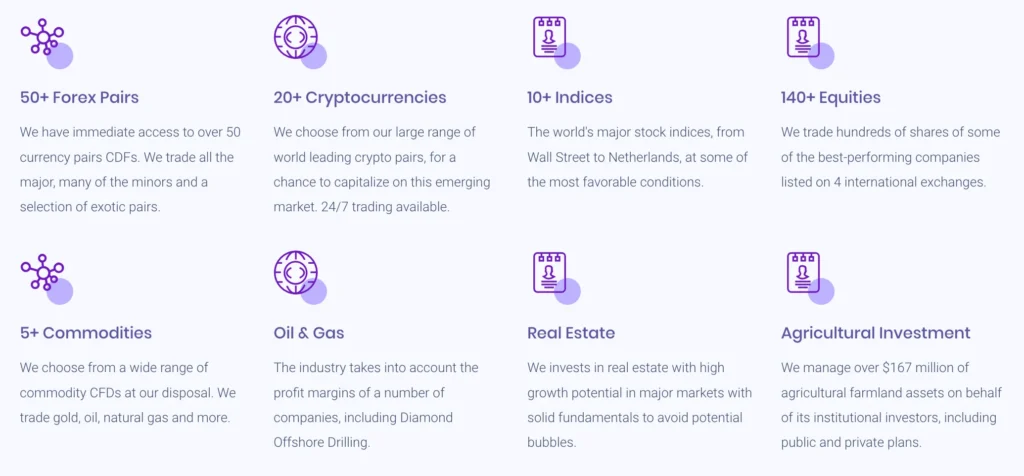The height and width of the screenshot is (476, 1024).
Task: Click the globe icon above Oil & Gas
Action: pos(296,274)
